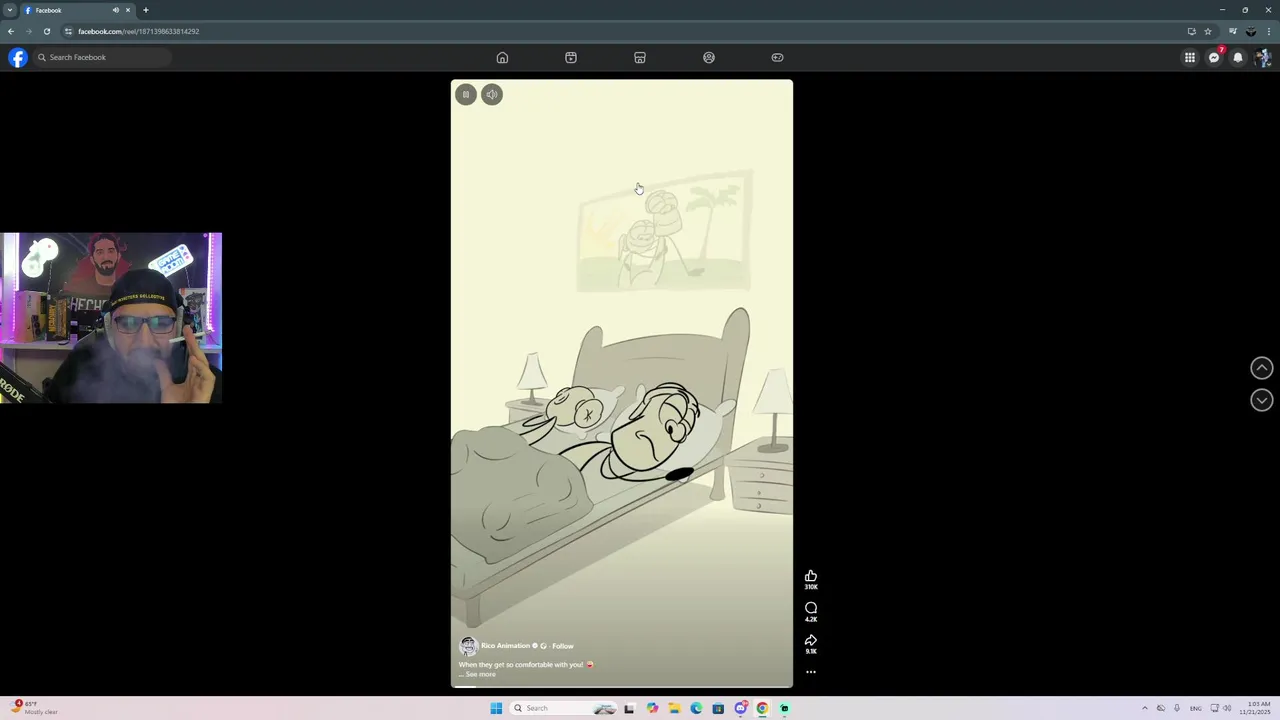Image resolution: width=1280 pixels, height=720 pixels.
Task: Open the account profile picture menu
Action: [x=1262, y=57]
